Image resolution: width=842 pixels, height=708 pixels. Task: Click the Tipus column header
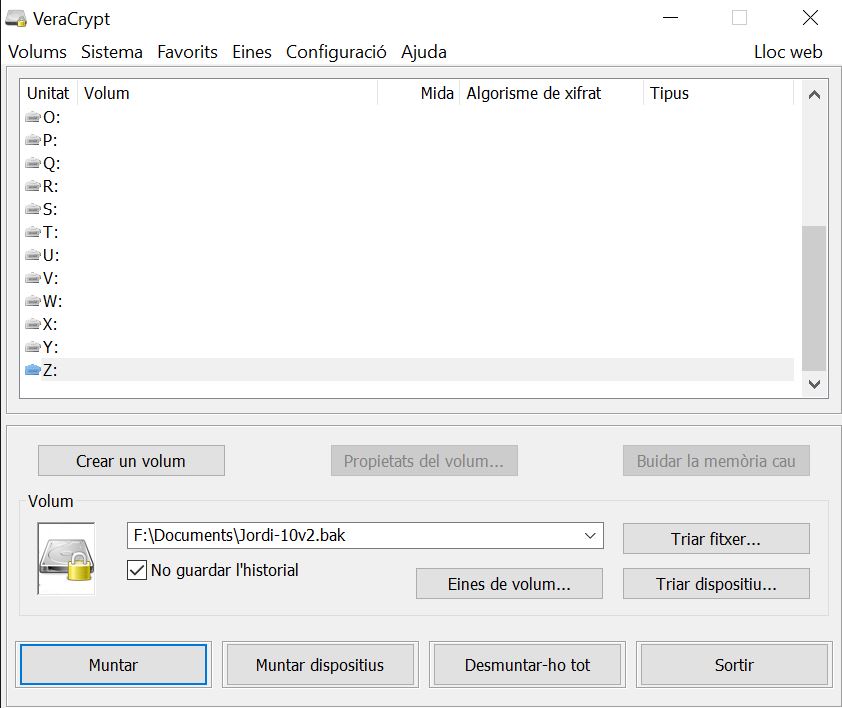pos(718,93)
